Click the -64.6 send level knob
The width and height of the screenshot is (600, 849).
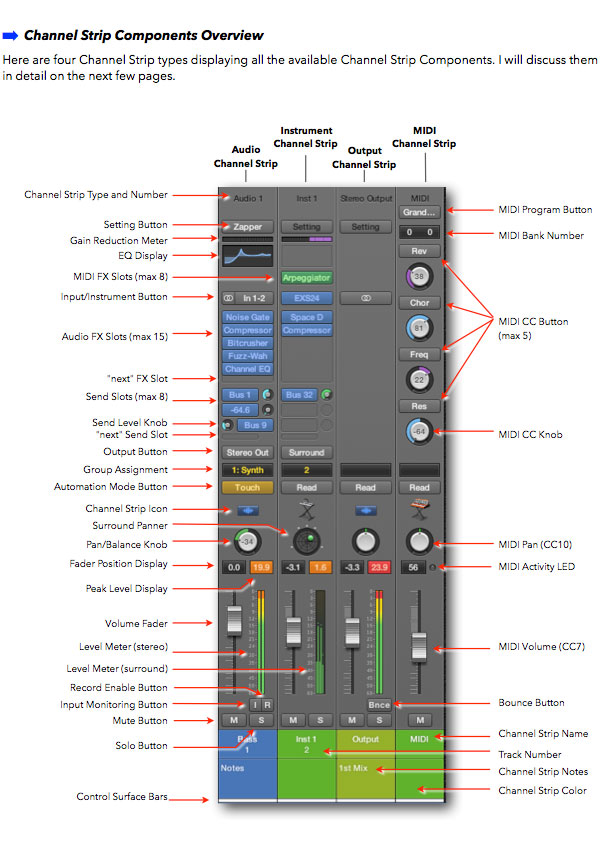pyautogui.click(x=267, y=410)
